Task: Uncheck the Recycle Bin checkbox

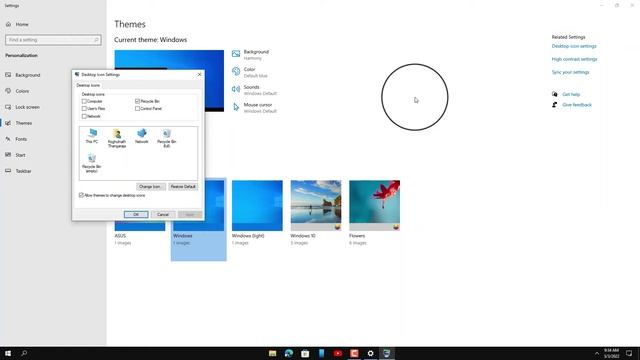Action: click(138, 101)
